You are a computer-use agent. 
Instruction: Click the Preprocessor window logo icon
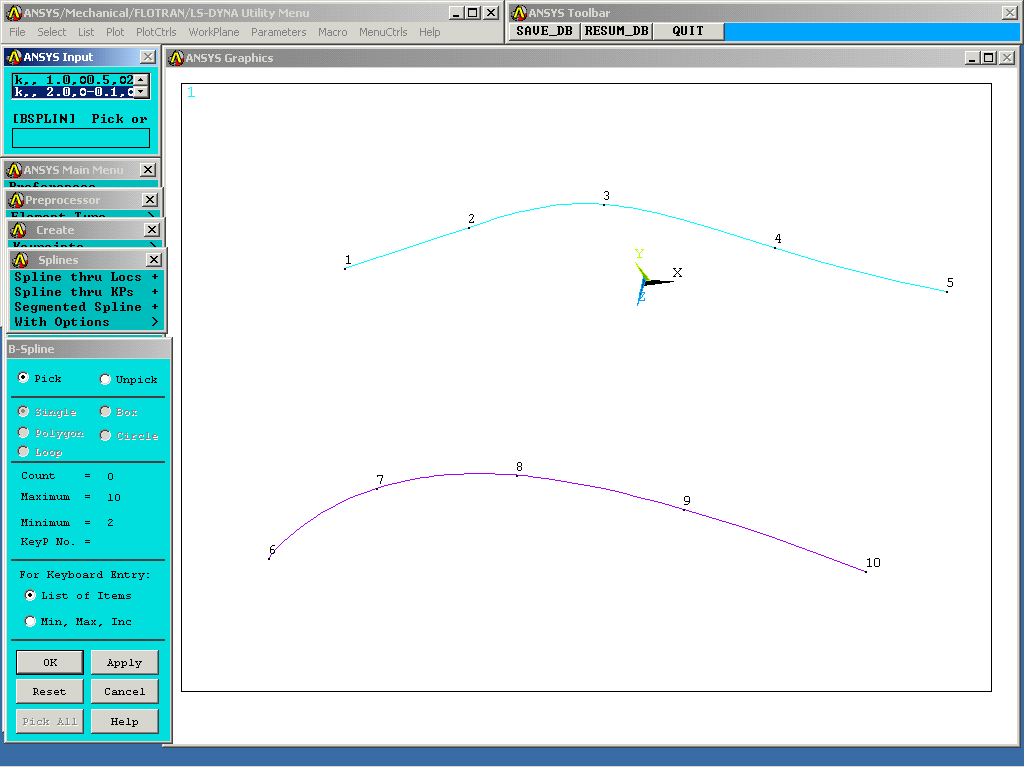(16, 200)
